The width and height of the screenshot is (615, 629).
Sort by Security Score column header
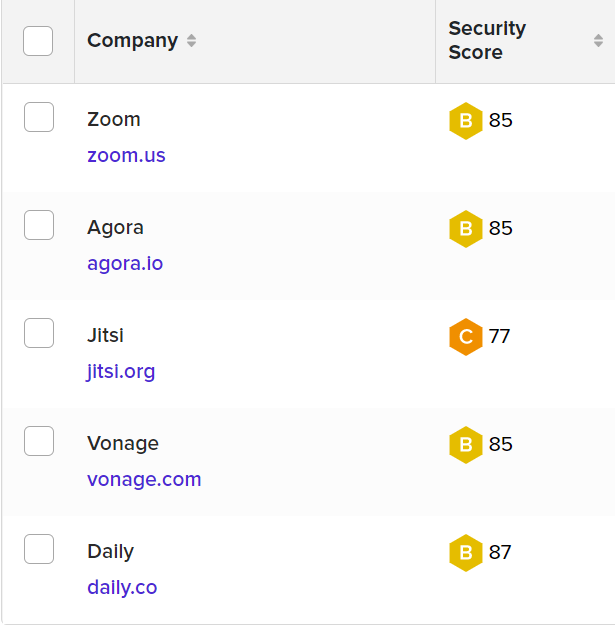487,41
